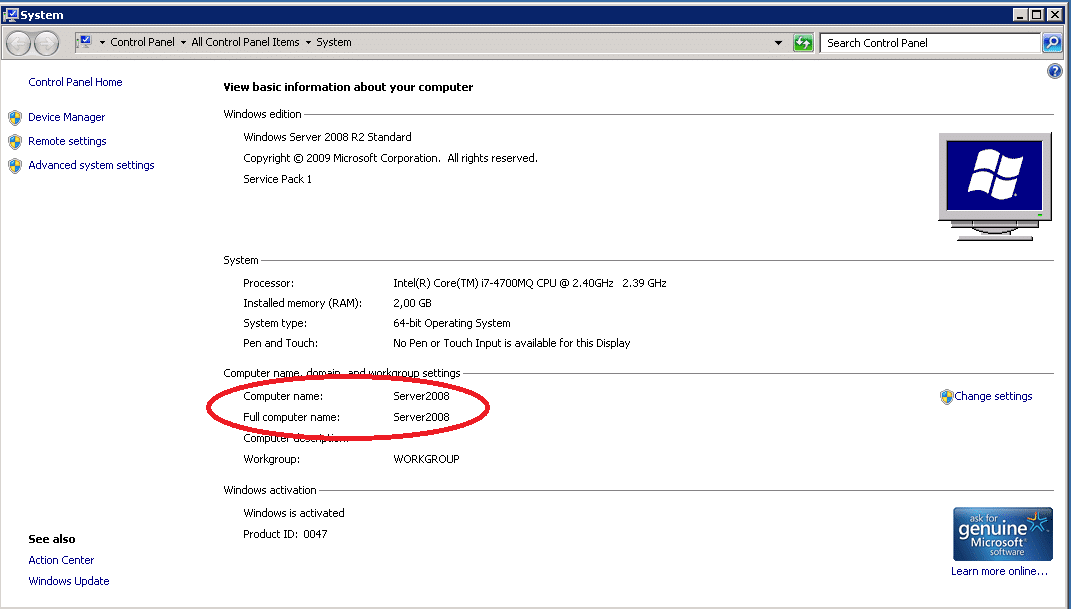Click the System window title bar icon
Image resolution: width=1071 pixels, height=609 pixels.
click(11, 14)
